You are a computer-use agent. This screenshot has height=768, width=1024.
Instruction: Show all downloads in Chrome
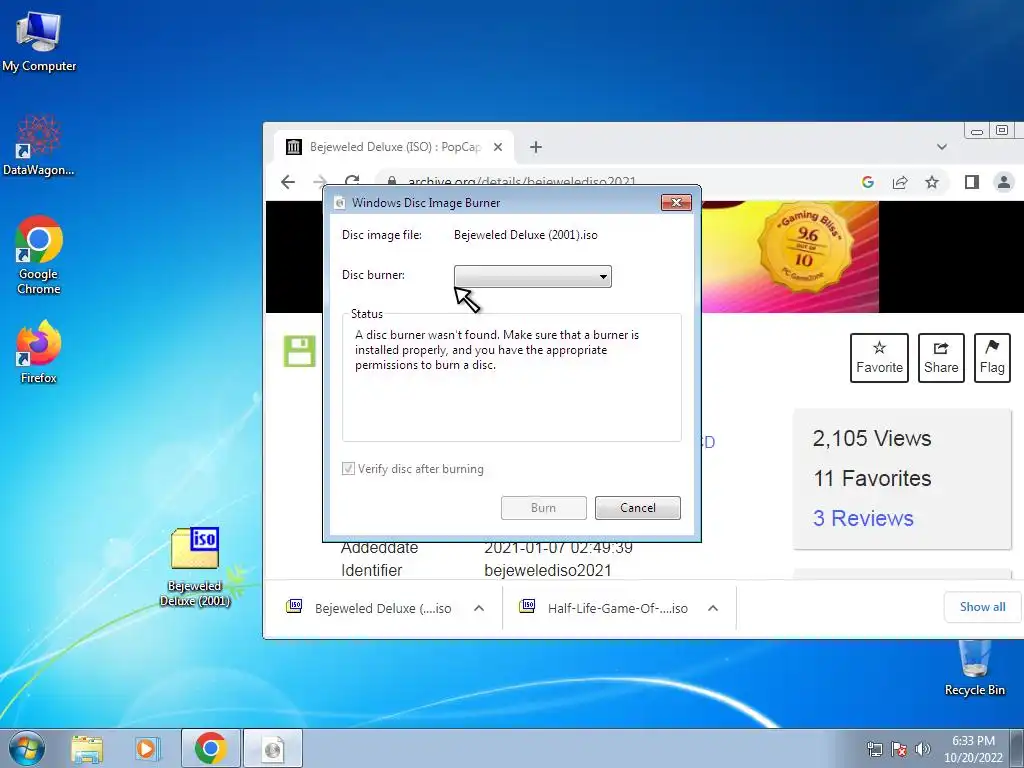click(982, 607)
